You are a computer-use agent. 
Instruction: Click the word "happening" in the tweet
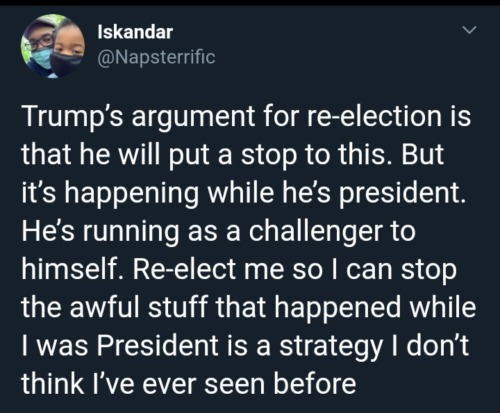point(132,194)
